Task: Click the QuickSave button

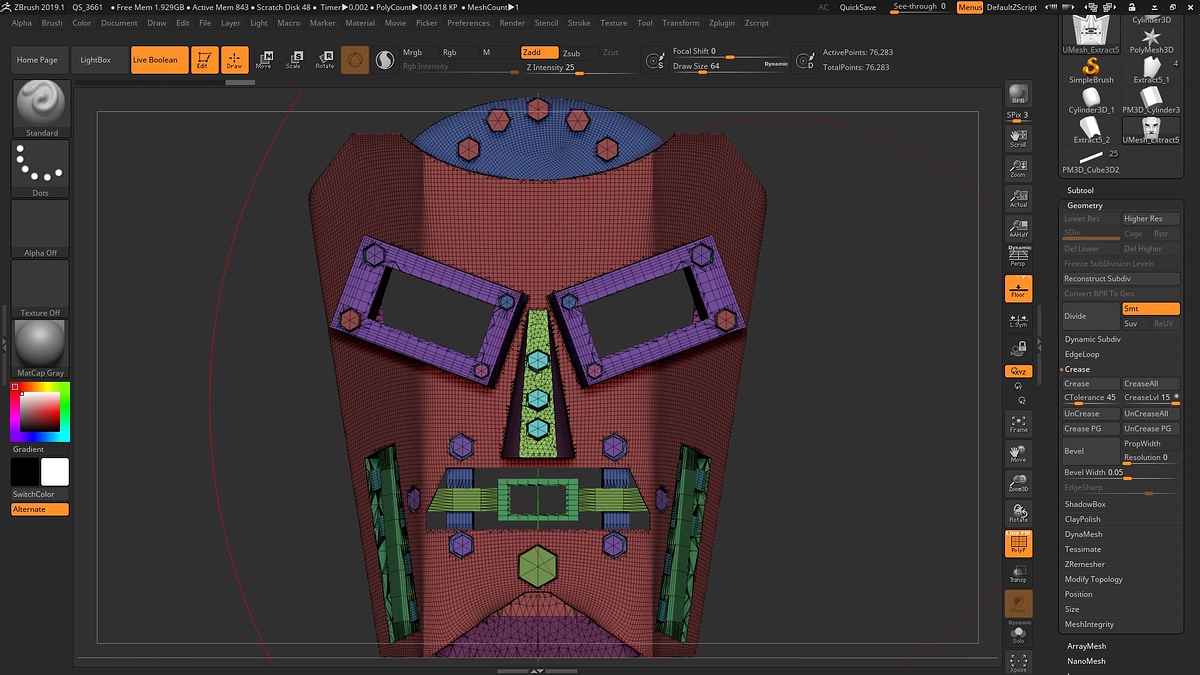Action: (x=858, y=7)
